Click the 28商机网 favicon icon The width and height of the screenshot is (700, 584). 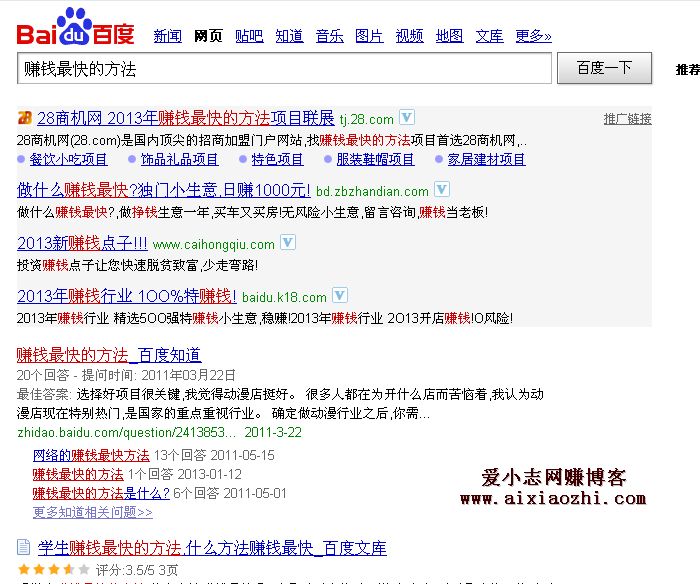pos(25,117)
